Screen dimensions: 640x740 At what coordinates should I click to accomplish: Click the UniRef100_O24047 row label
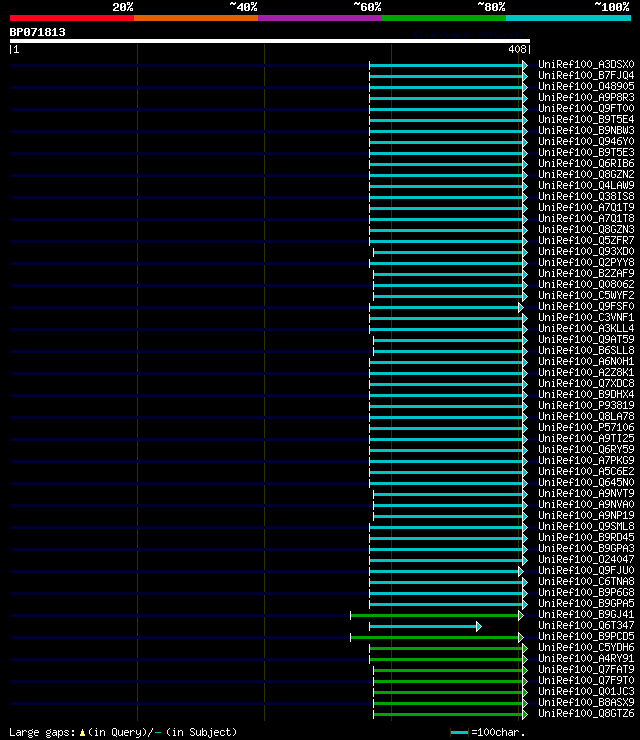[x=586, y=560]
